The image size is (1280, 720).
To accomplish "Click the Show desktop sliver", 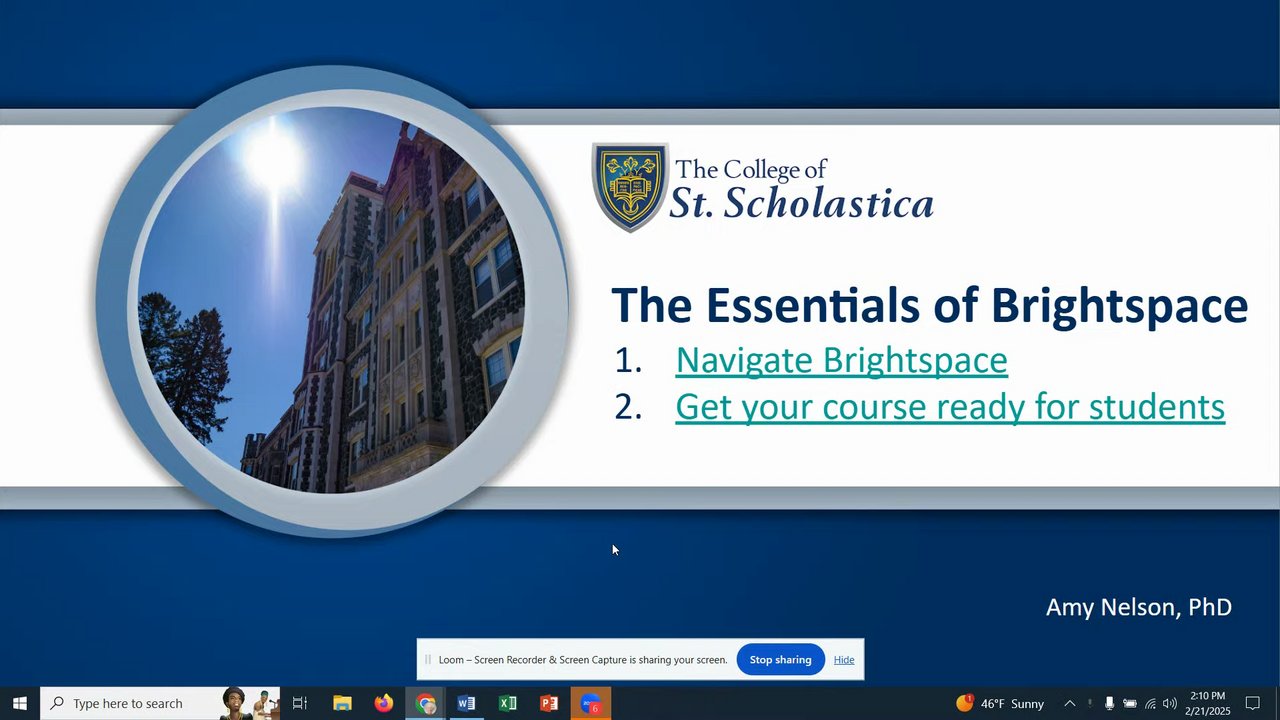I will 1277,703.
